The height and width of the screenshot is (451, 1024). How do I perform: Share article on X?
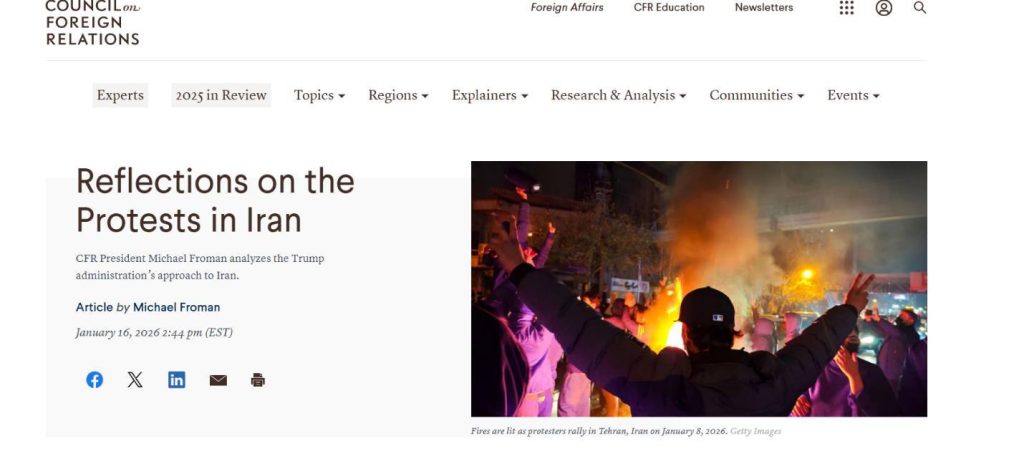pyautogui.click(x=135, y=380)
